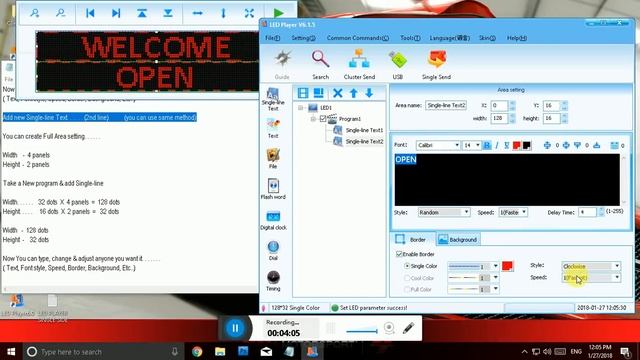
Task: Toggle italic formatting in font toolbar
Action: tap(497, 145)
